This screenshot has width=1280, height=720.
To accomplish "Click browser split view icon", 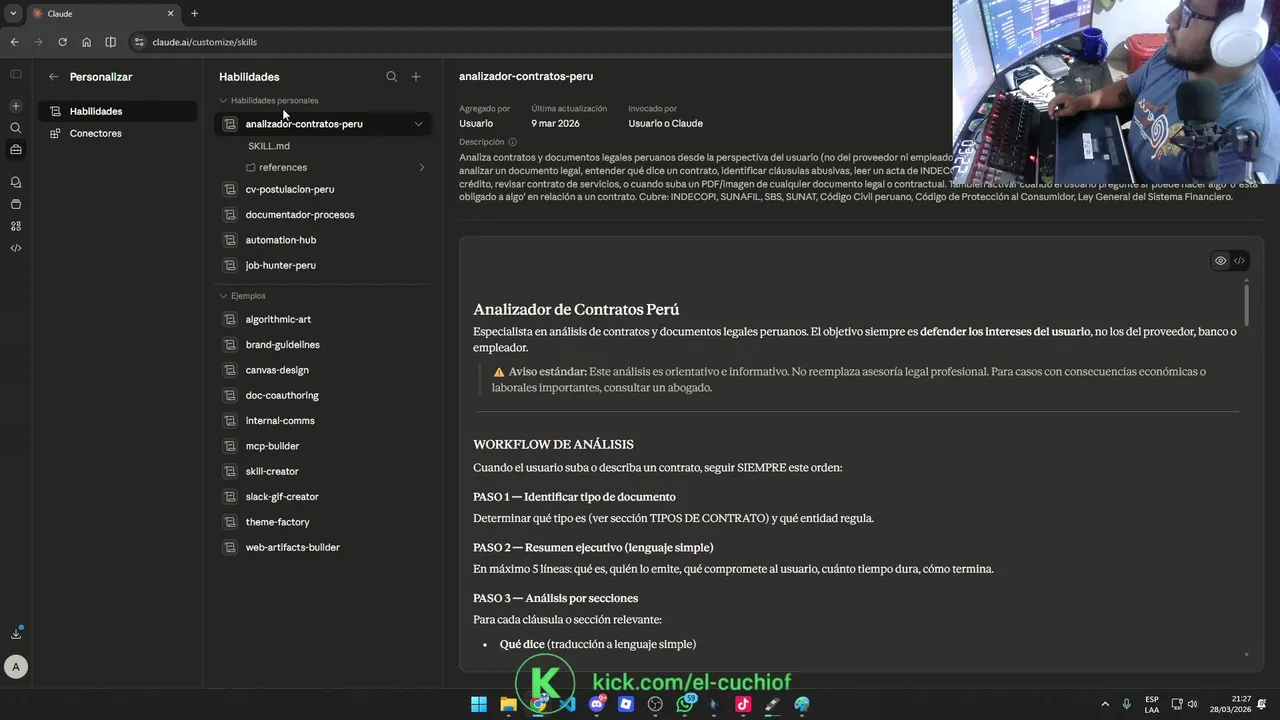I will [x=110, y=42].
